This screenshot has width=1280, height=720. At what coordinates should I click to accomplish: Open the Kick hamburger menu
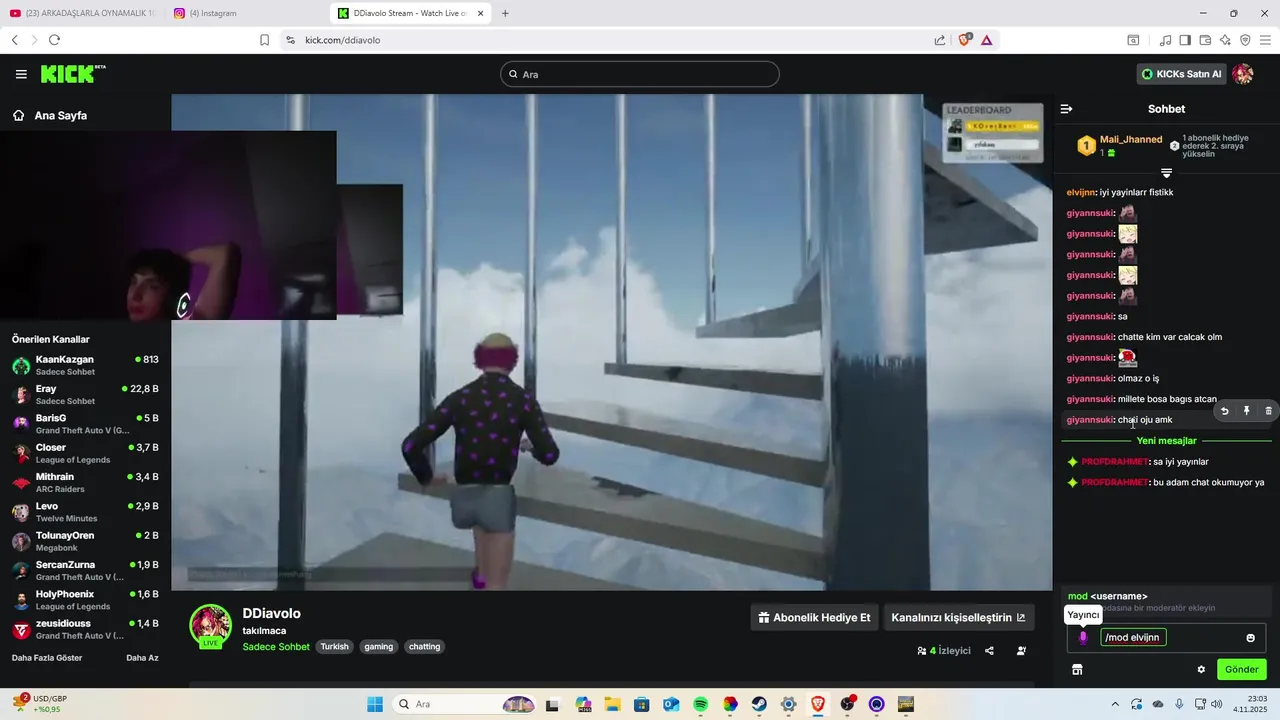21,74
